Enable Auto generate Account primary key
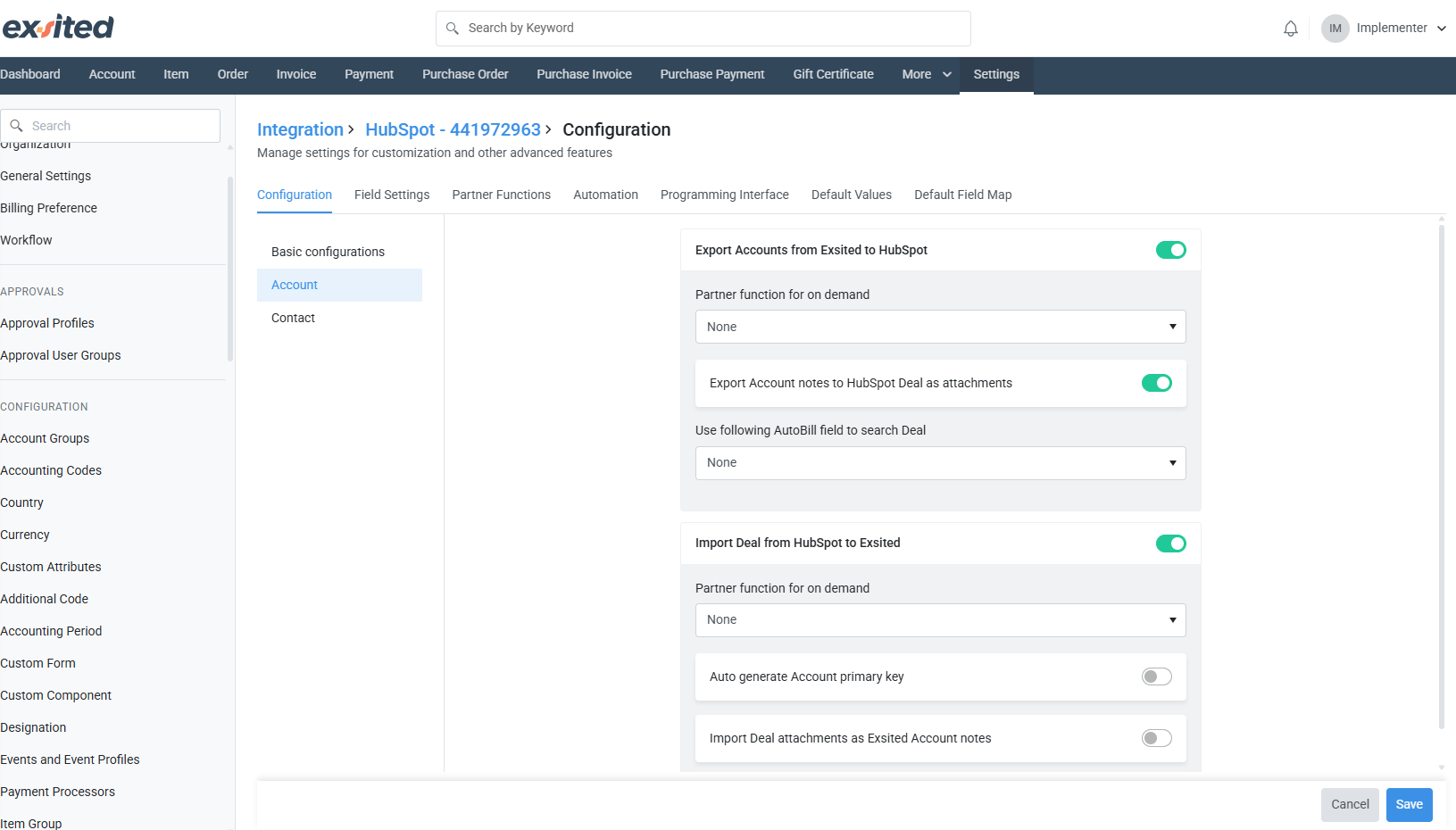 pos(1156,676)
